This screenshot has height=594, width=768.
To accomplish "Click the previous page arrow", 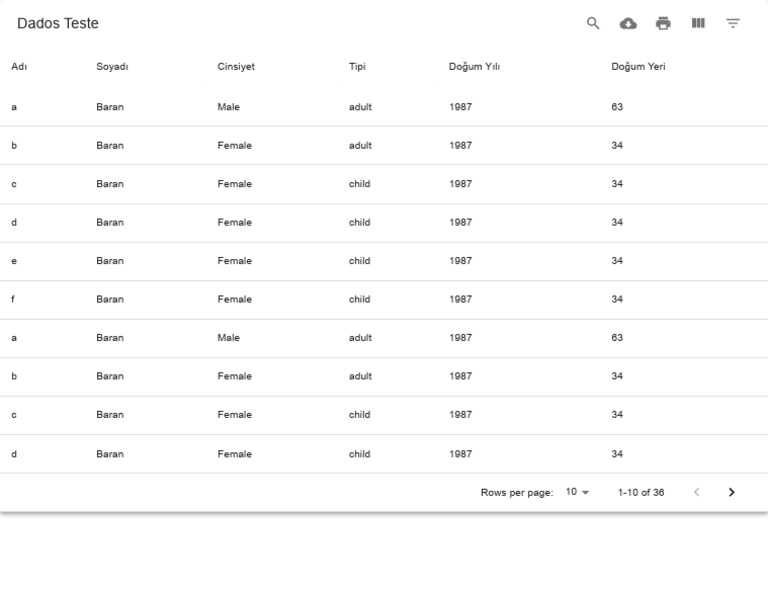I will click(x=696, y=492).
